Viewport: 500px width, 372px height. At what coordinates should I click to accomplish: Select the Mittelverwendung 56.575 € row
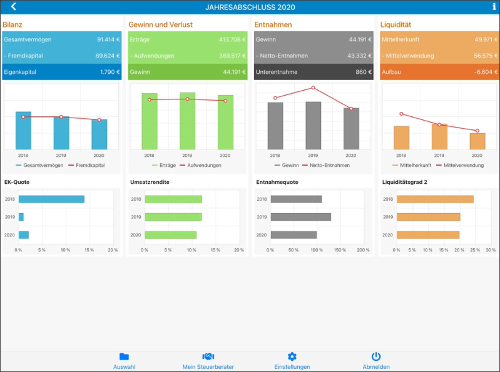point(439,56)
